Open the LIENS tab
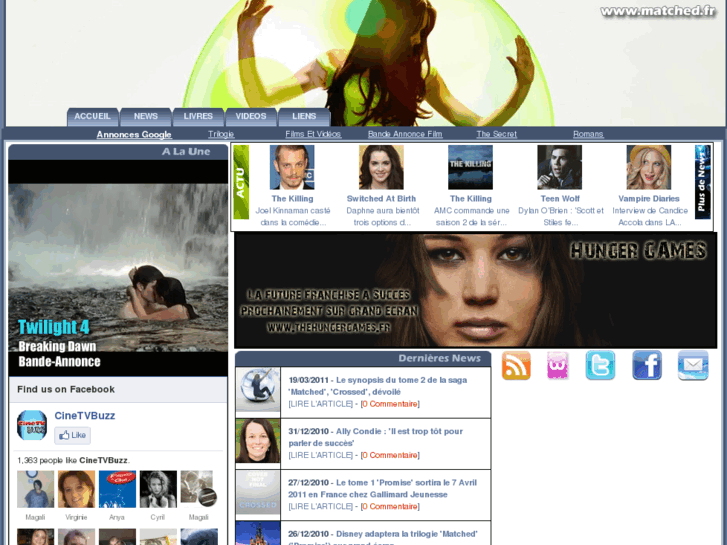 (x=304, y=116)
